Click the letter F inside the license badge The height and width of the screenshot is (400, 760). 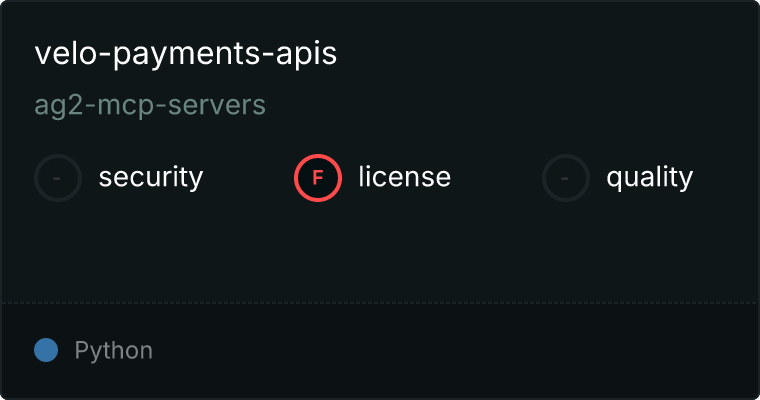point(318,178)
